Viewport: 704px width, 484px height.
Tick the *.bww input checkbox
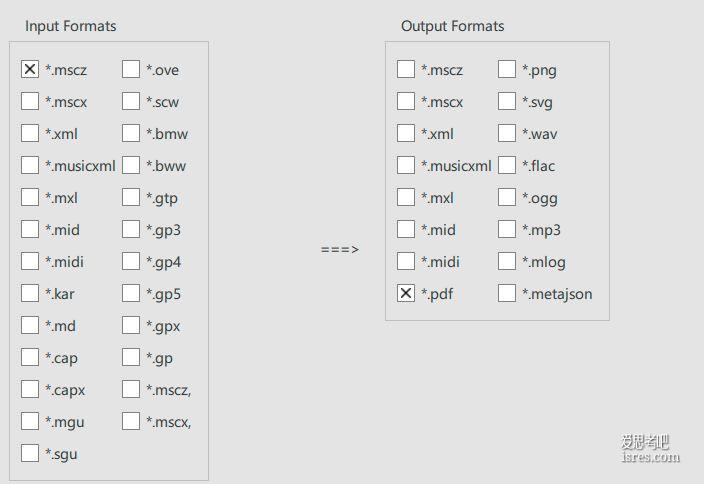[131, 165]
